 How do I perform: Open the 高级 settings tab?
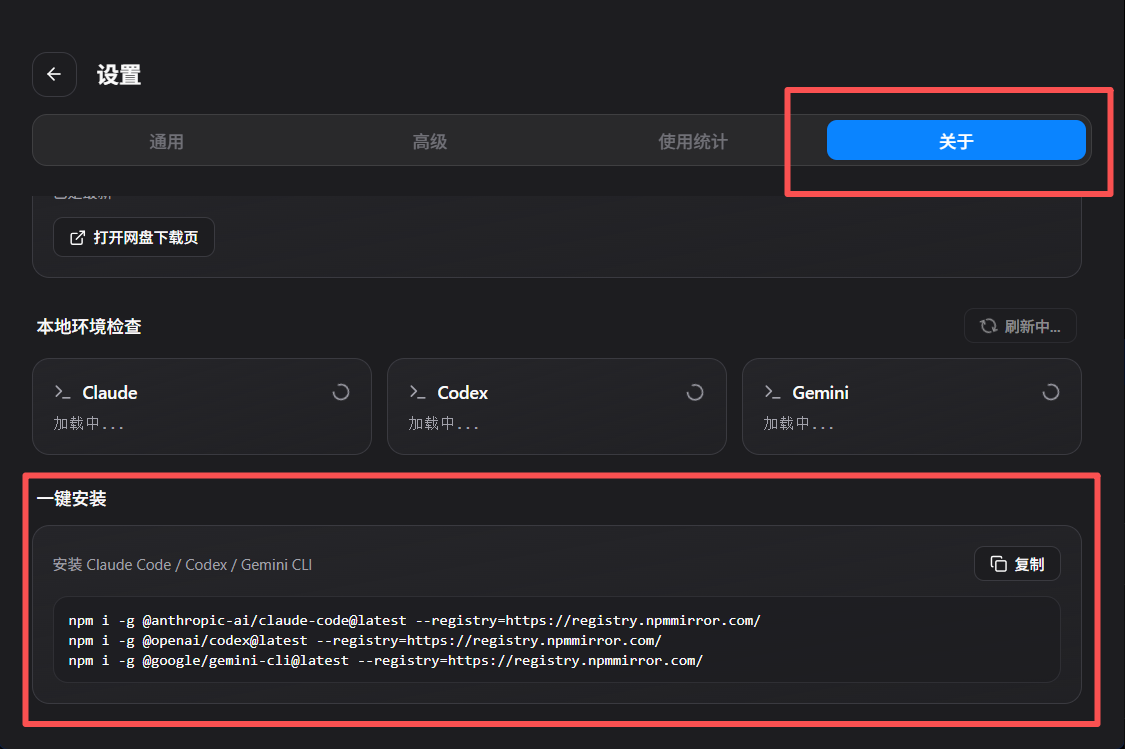tap(429, 141)
